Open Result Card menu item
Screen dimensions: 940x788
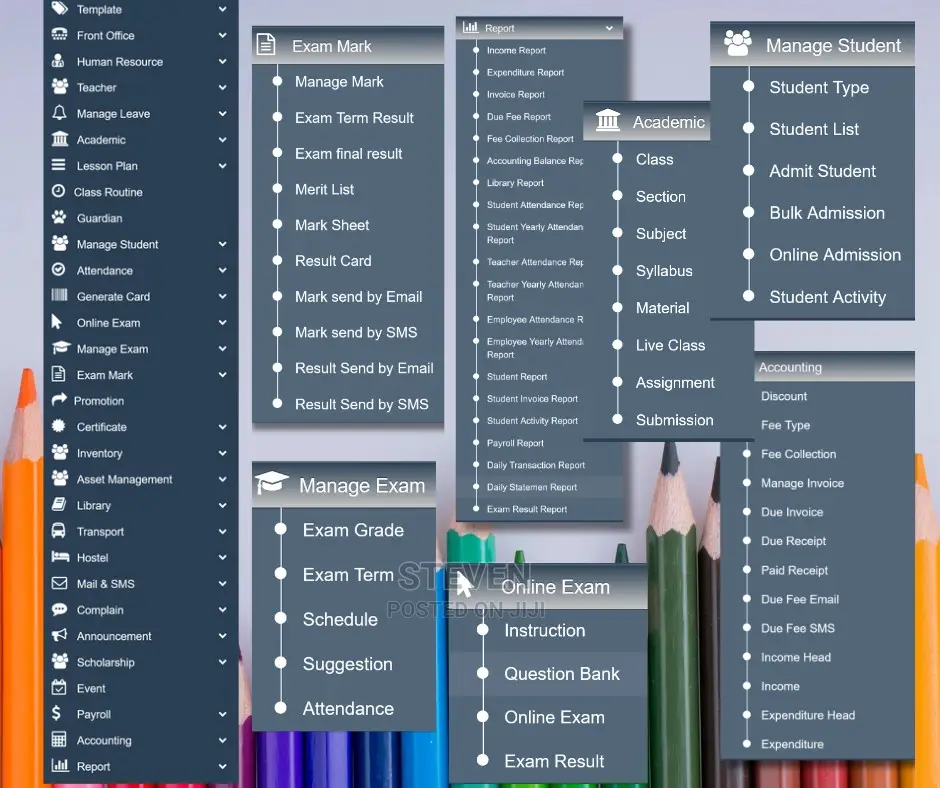(333, 261)
